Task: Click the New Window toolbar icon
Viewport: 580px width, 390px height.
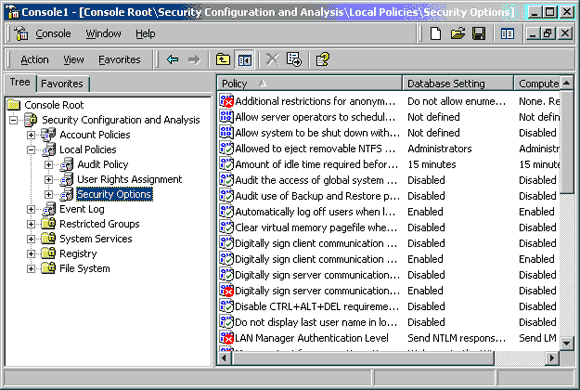Action: (507, 34)
